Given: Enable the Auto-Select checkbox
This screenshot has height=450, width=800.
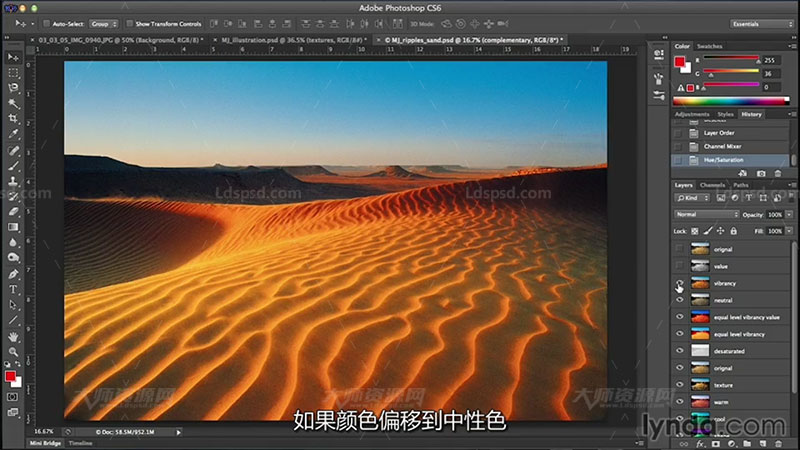Looking at the screenshot, I should pyautogui.click(x=46, y=23).
